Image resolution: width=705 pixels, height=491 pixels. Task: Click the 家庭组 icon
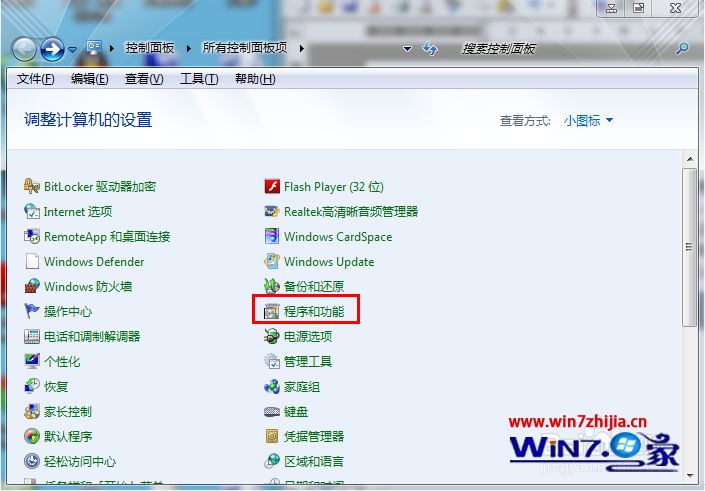(272, 386)
